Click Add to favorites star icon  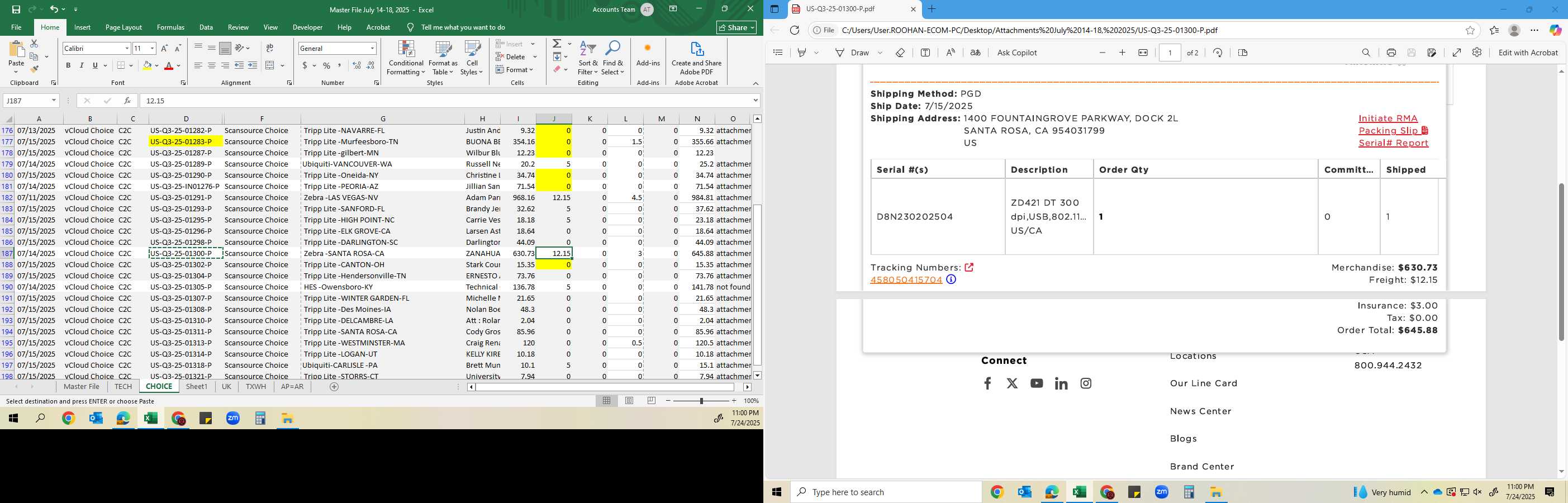tap(1470, 30)
